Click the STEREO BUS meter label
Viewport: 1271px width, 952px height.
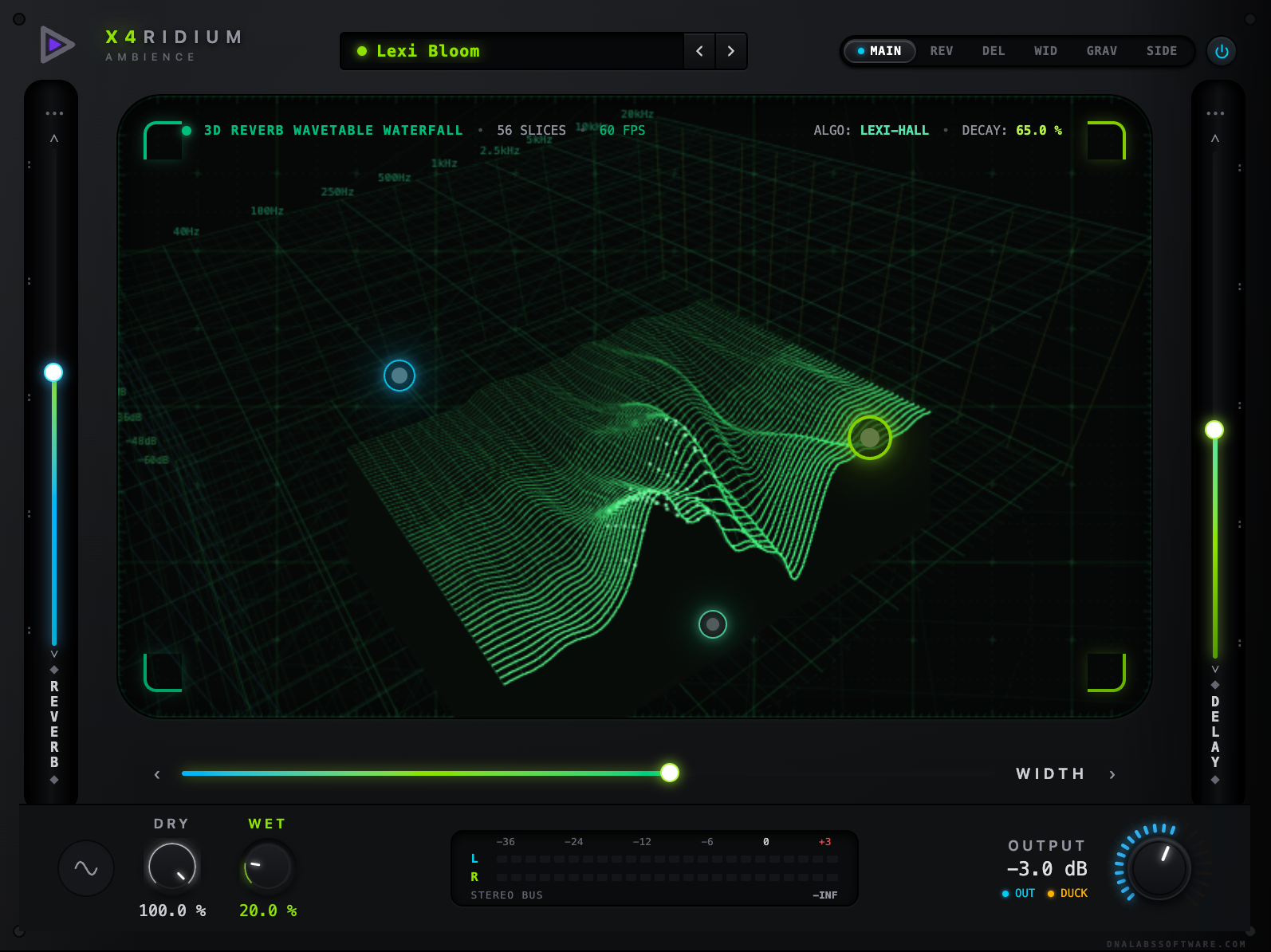pos(506,895)
